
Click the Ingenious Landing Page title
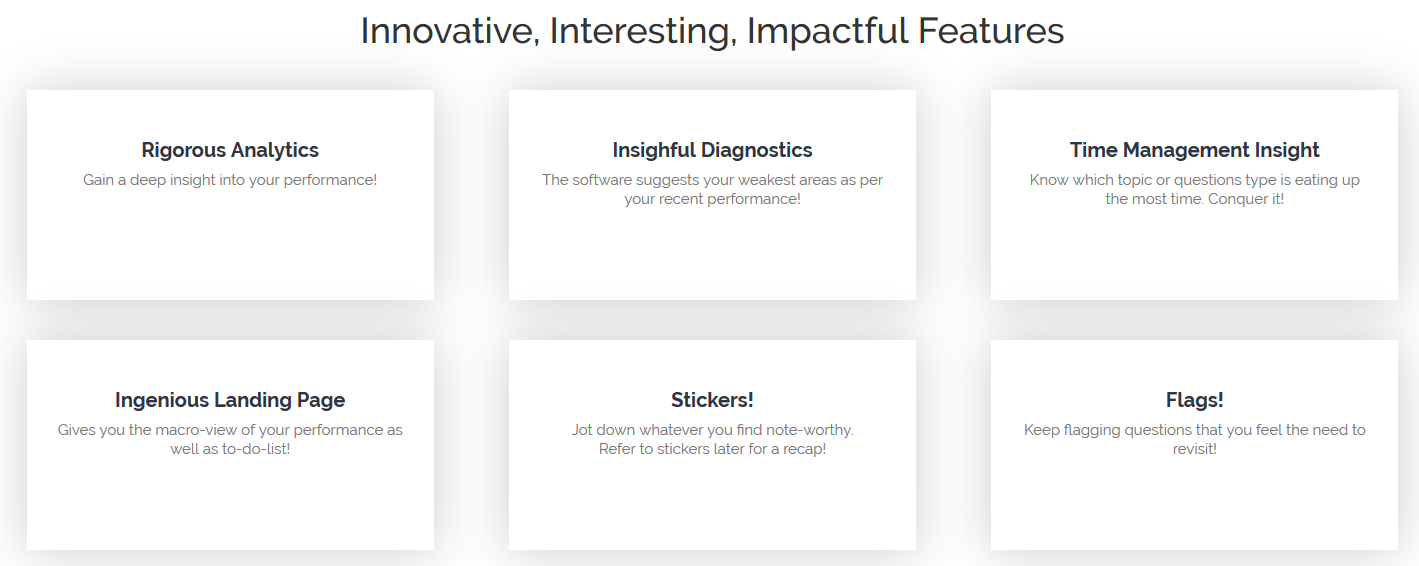(230, 400)
